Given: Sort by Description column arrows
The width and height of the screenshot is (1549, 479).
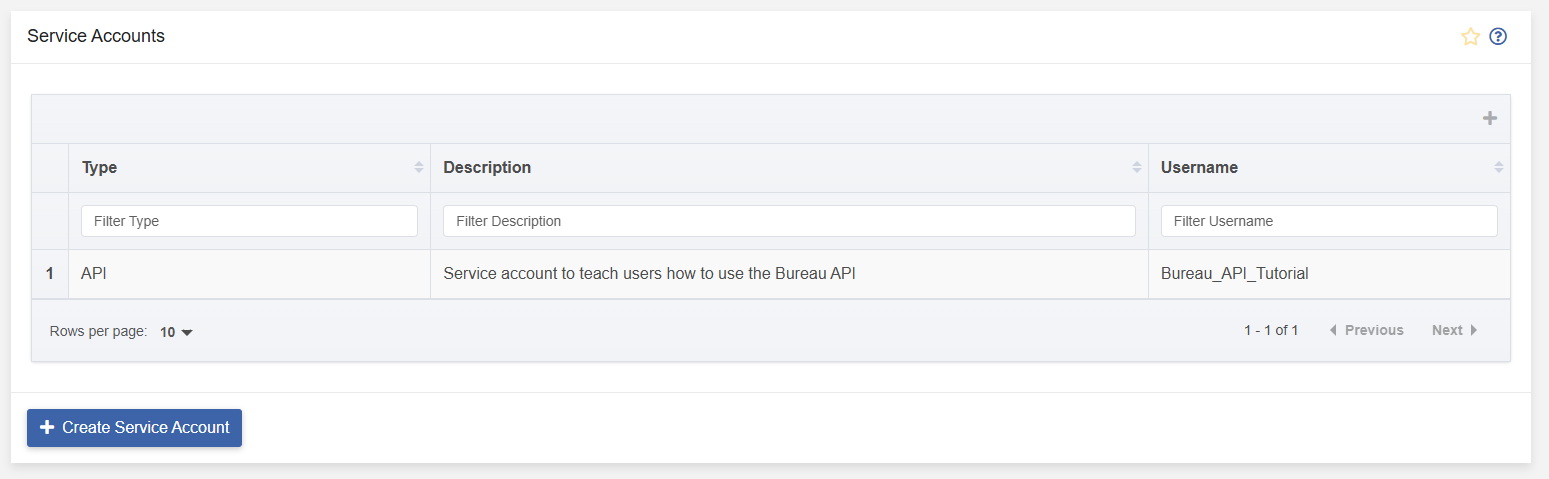Looking at the screenshot, I should [1137, 168].
